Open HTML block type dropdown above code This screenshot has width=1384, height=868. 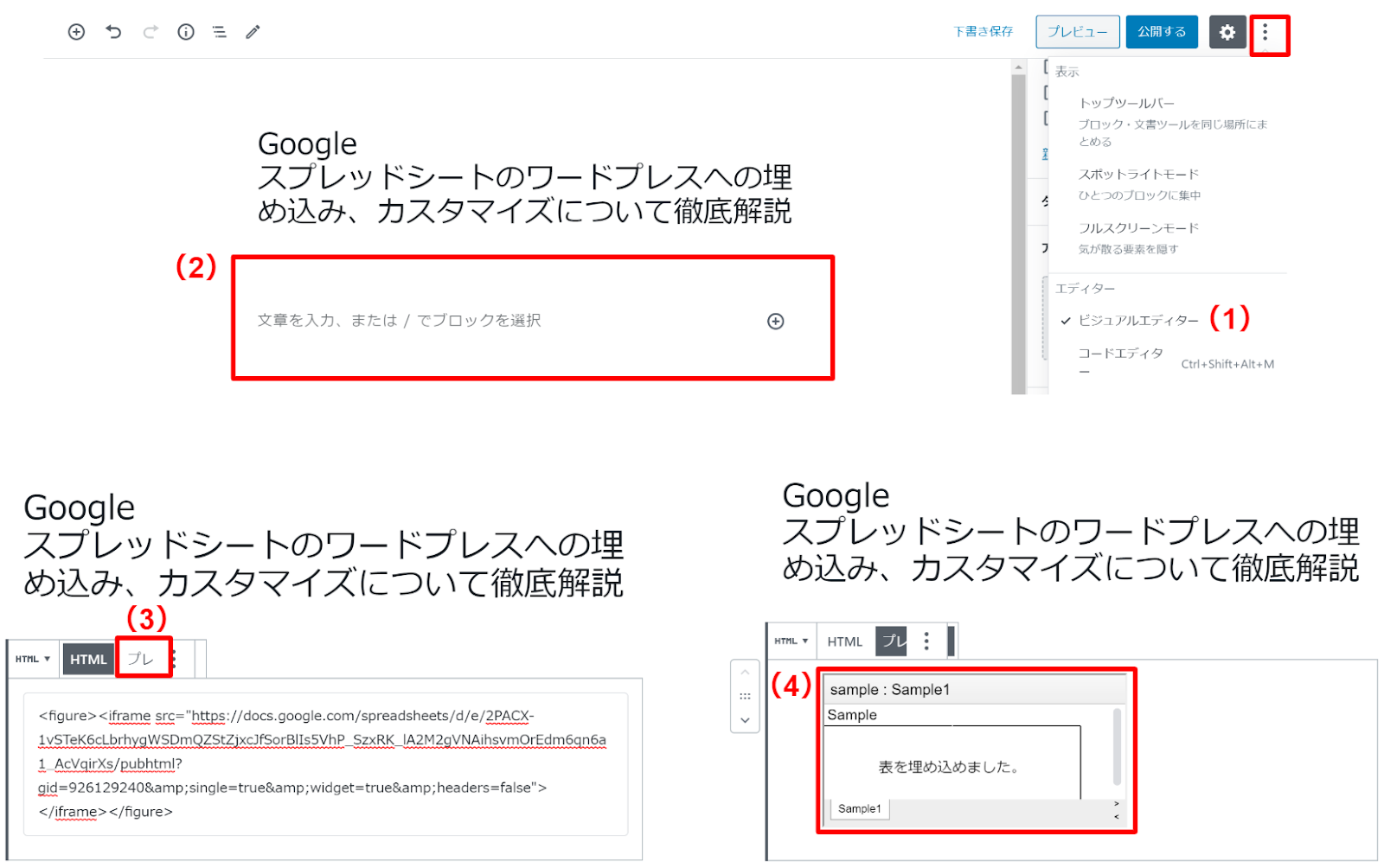pos(33,659)
